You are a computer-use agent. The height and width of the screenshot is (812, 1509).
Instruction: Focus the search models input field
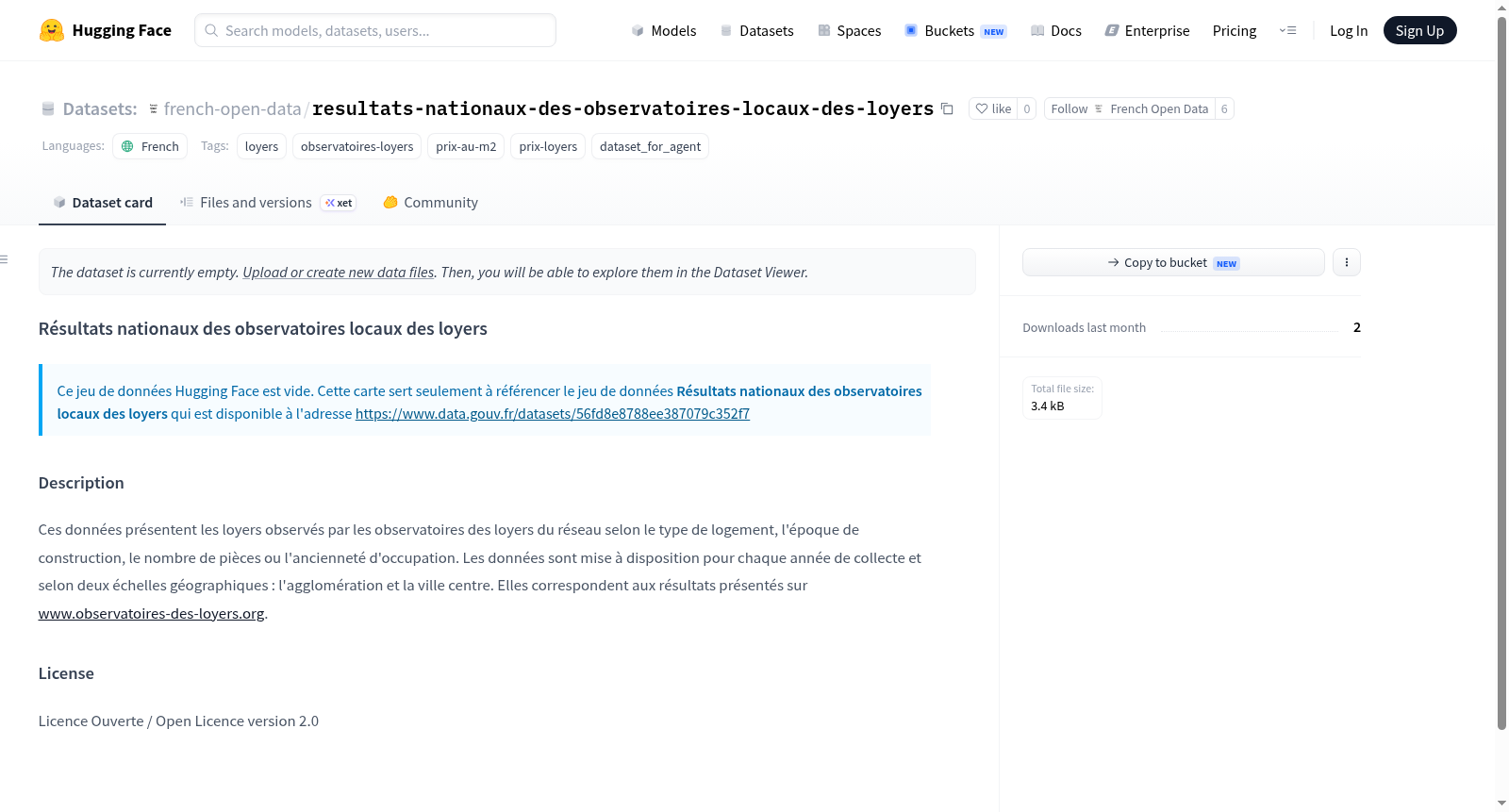375,30
